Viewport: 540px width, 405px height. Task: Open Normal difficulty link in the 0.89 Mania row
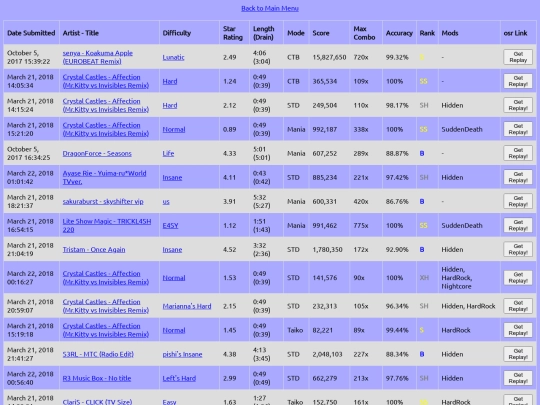[x=174, y=129]
